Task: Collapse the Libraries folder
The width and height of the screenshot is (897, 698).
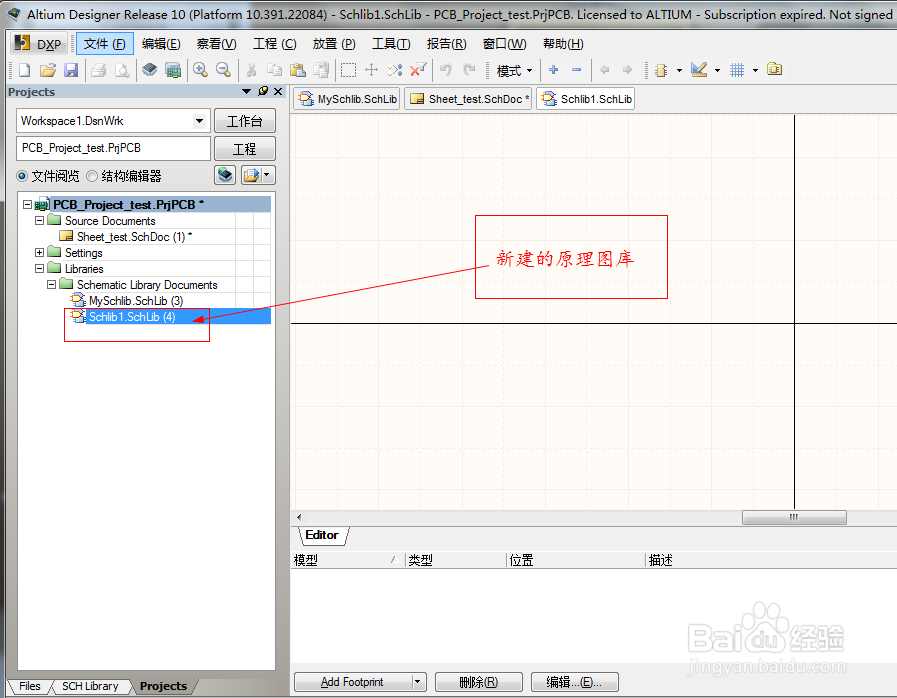Action: pyautogui.click(x=39, y=268)
